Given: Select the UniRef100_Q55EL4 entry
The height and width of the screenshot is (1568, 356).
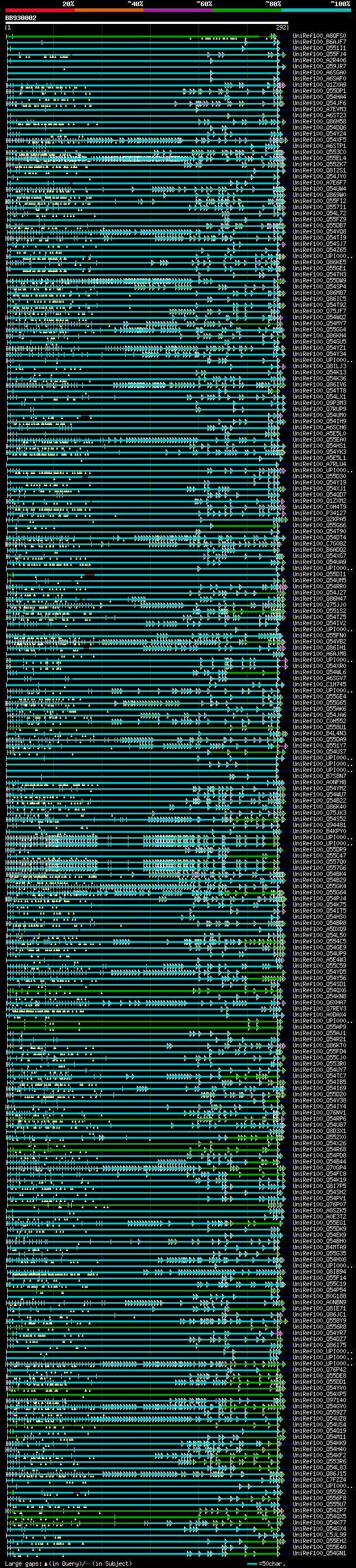Looking at the screenshot, I should click(x=319, y=159).
